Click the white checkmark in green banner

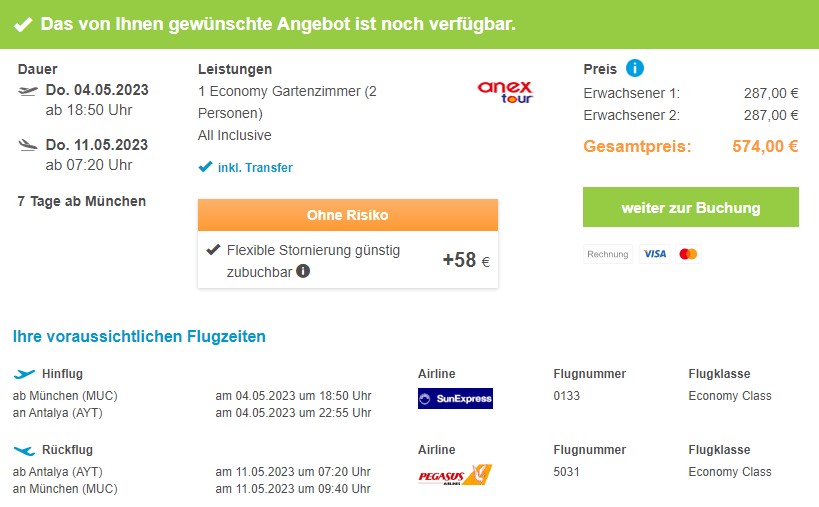[23, 24]
